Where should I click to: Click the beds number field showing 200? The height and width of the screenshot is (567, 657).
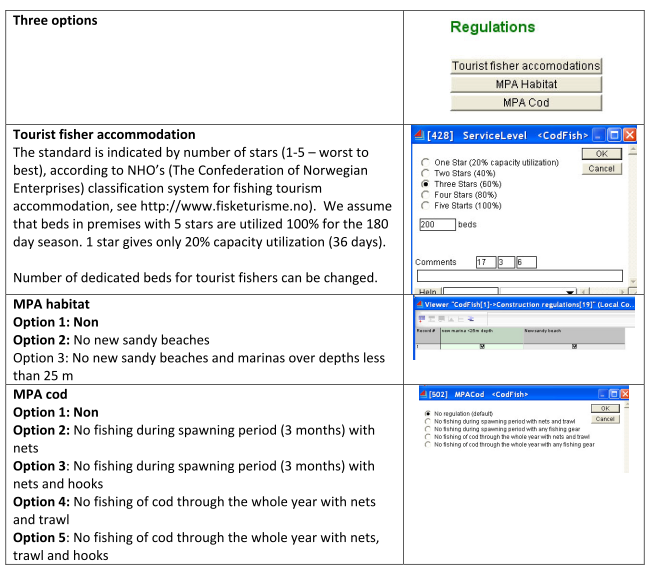coord(437,225)
